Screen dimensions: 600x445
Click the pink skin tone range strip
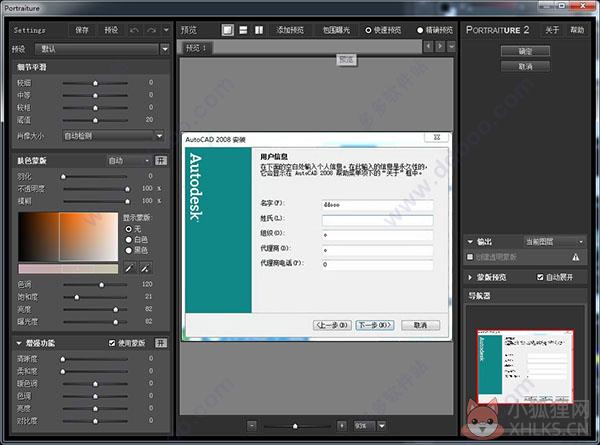coord(68,269)
